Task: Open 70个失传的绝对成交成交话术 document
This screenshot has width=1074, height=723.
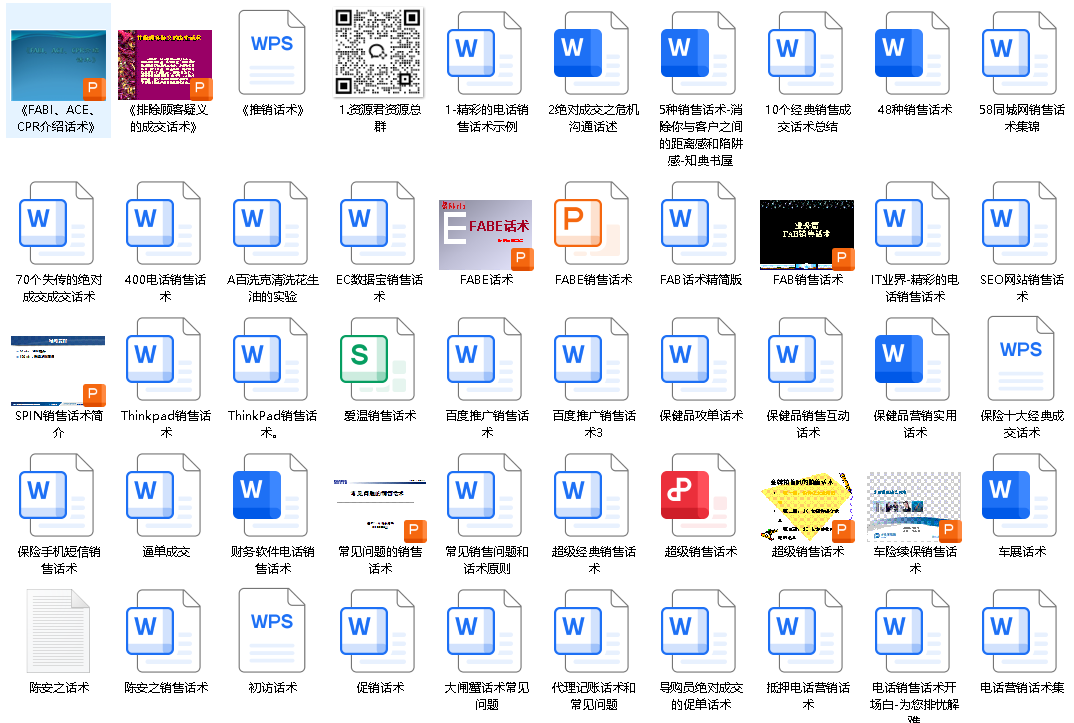Action: pyautogui.click(x=58, y=223)
